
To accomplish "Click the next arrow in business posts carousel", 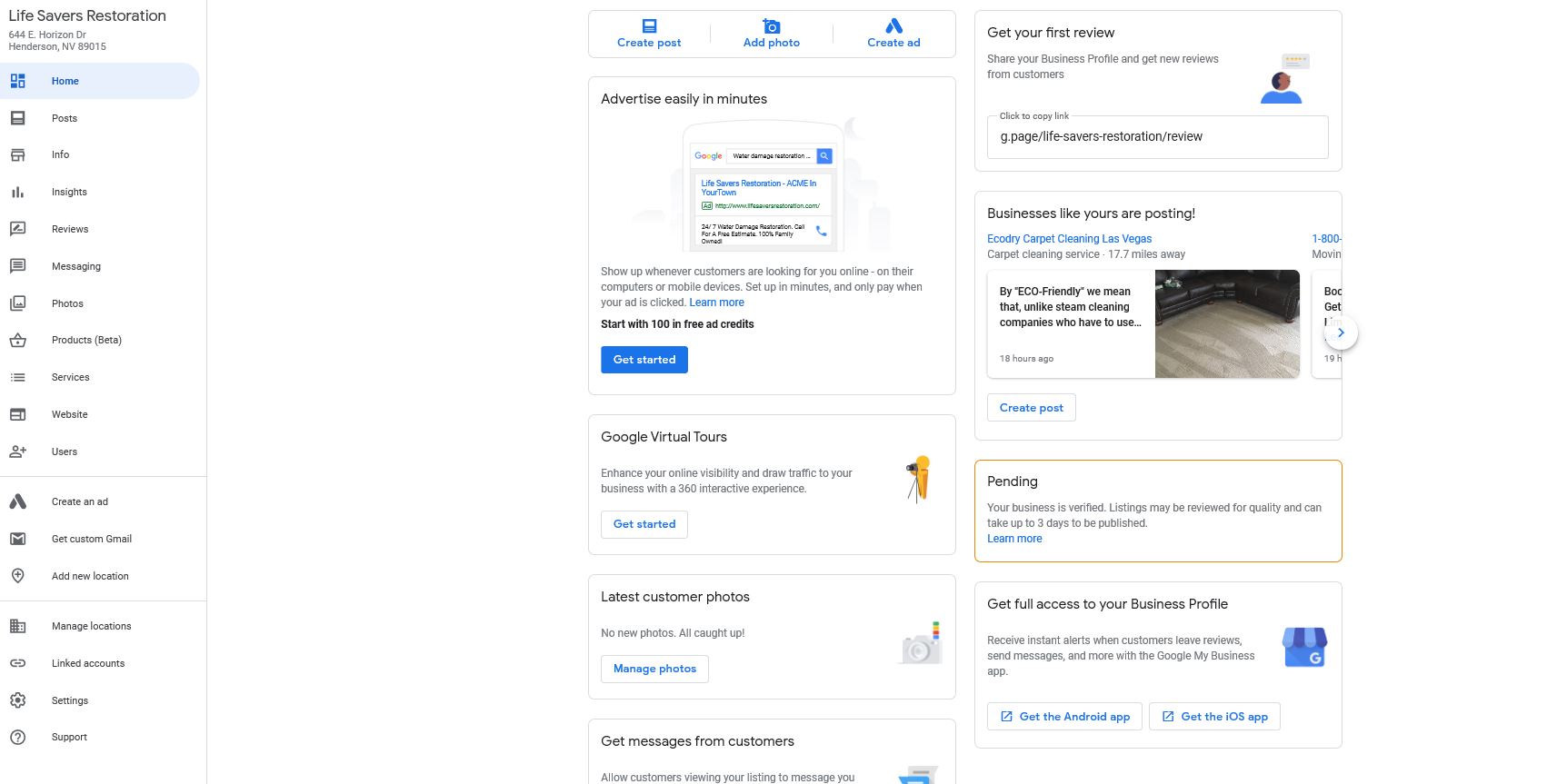I will (x=1341, y=332).
